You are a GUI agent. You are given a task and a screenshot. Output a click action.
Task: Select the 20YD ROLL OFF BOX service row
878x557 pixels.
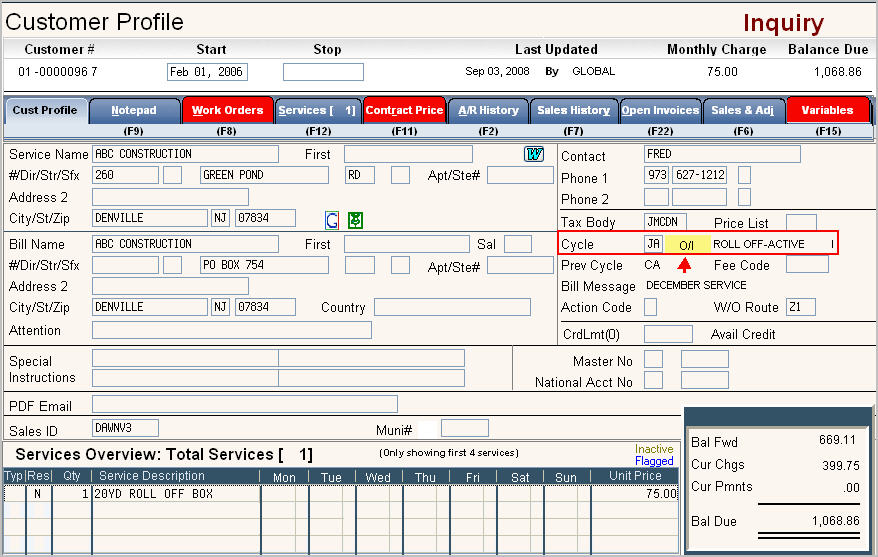(341, 493)
